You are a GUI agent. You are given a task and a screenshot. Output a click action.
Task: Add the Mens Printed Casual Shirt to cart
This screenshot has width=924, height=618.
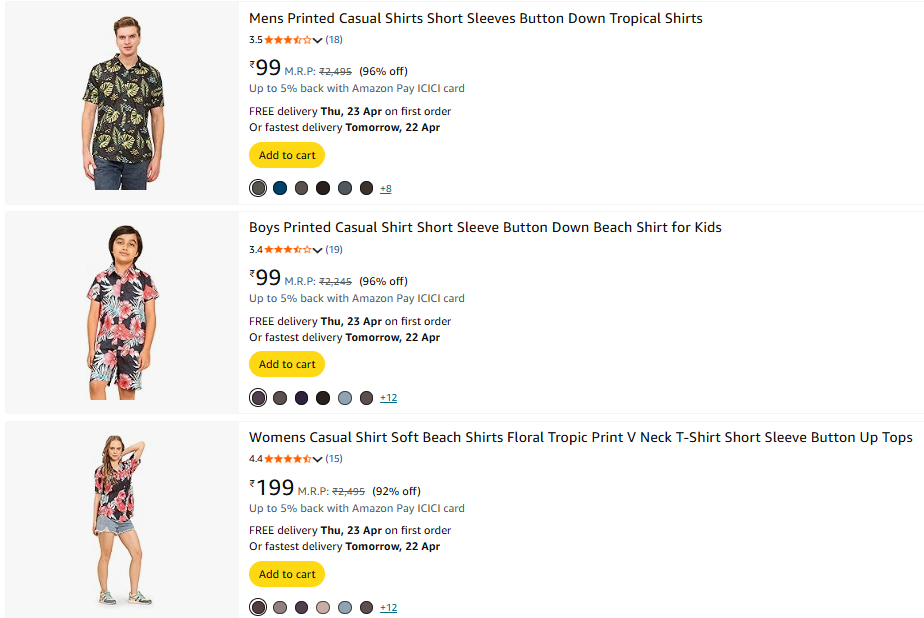pyautogui.click(x=287, y=155)
